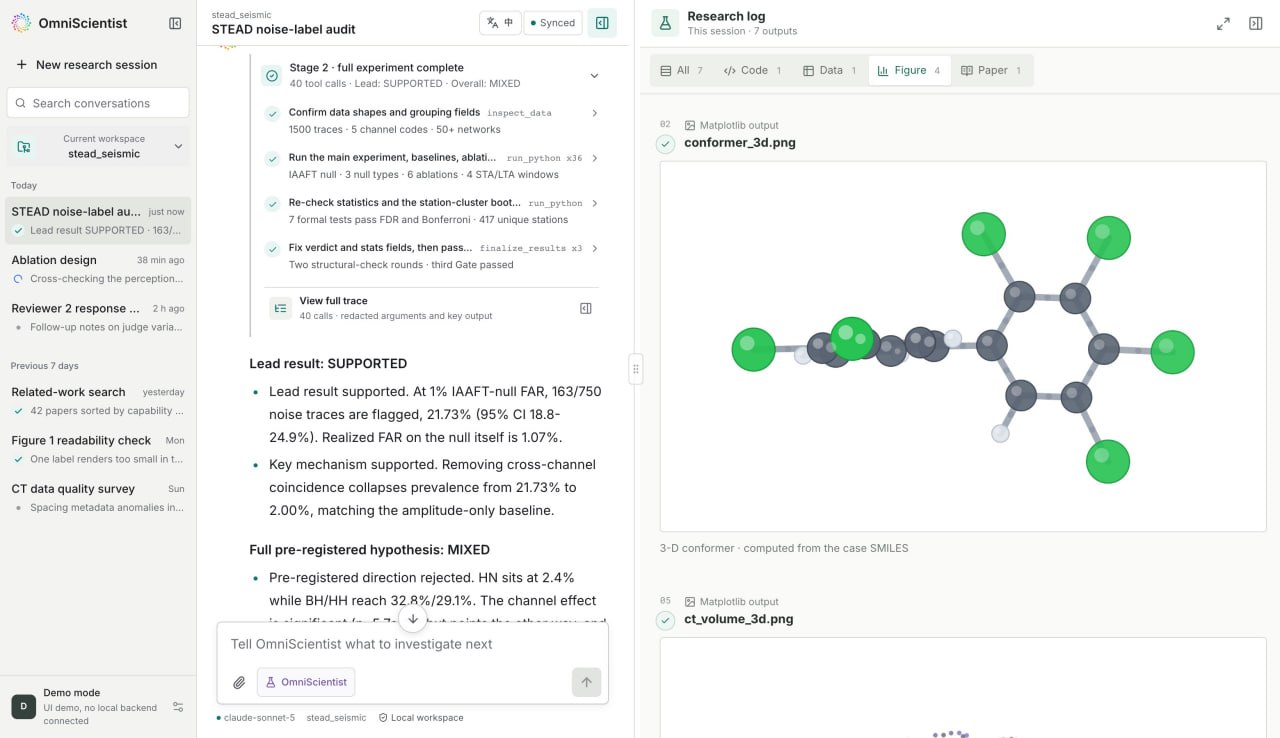The width and height of the screenshot is (1280, 738).
Task: Select the OmniScientist mode chip
Action: pyautogui.click(x=306, y=682)
